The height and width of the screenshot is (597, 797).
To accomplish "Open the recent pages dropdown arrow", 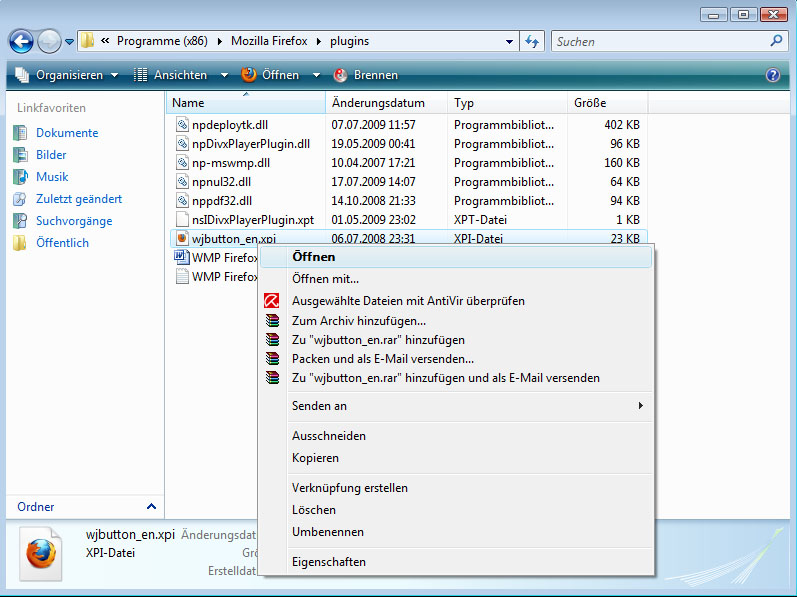I will pos(69,42).
